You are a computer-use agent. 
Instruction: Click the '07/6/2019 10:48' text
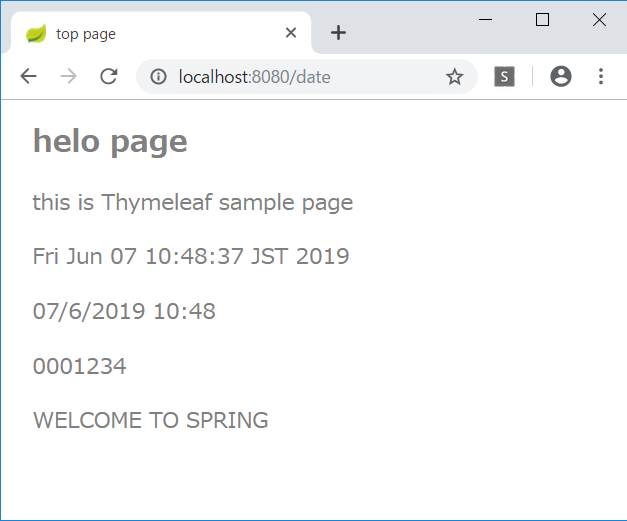click(x=124, y=312)
